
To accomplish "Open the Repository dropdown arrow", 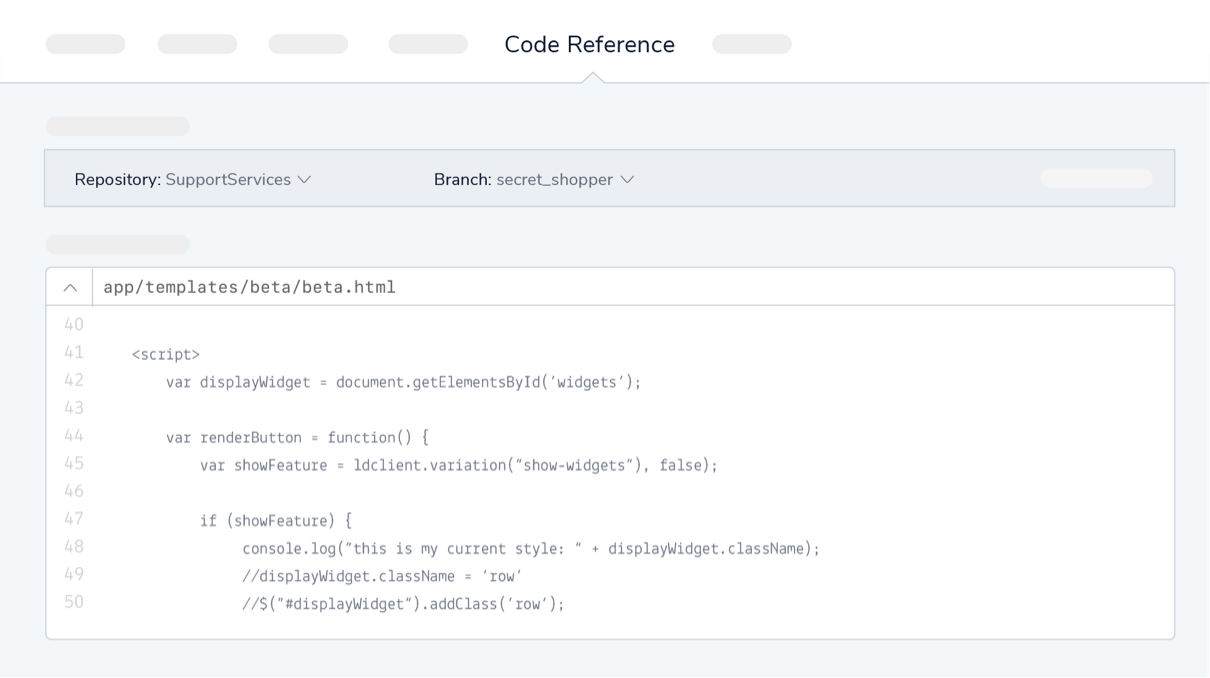I will click(305, 180).
